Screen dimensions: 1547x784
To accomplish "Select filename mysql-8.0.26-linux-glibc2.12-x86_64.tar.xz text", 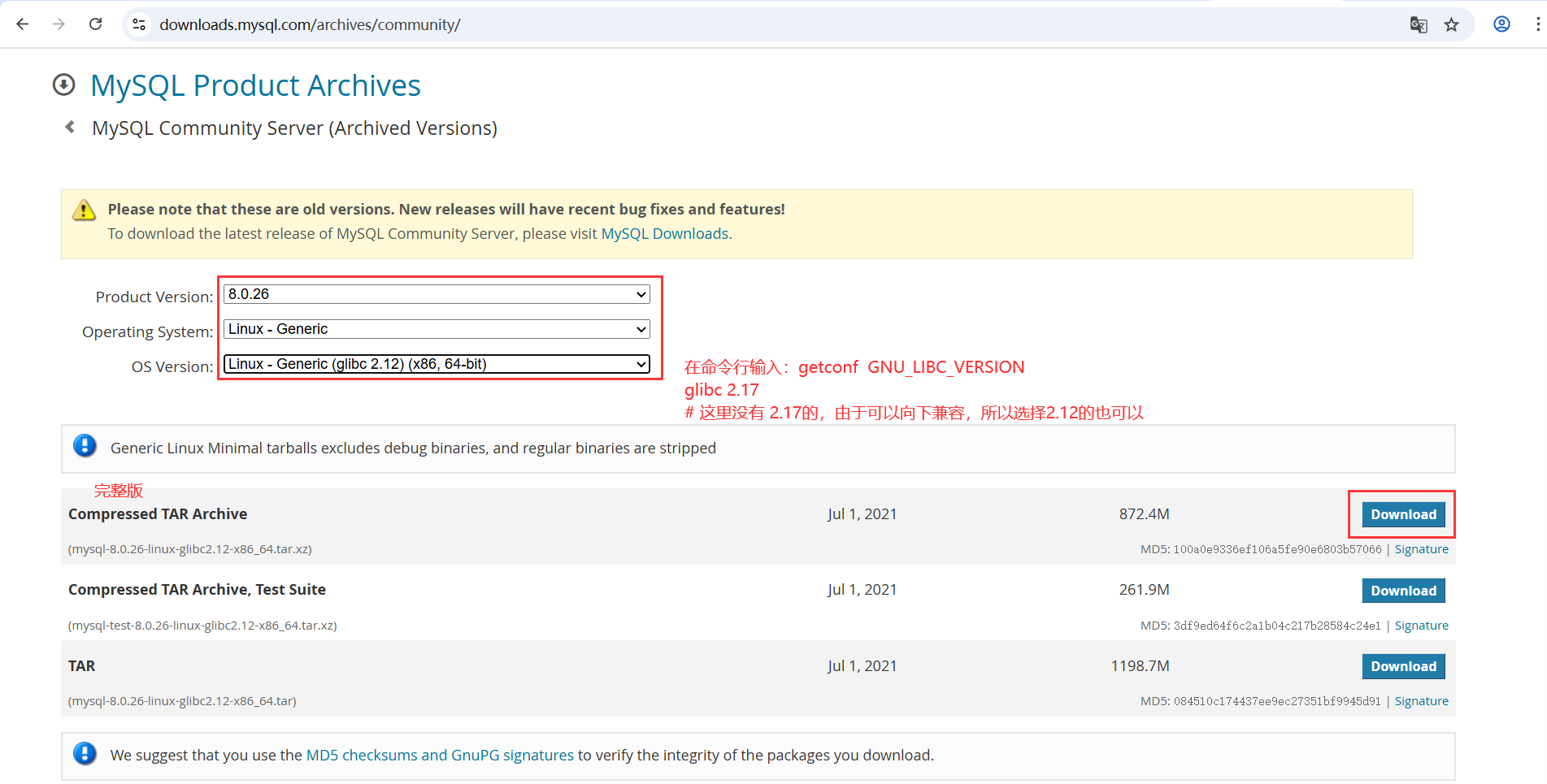I will (190, 549).
